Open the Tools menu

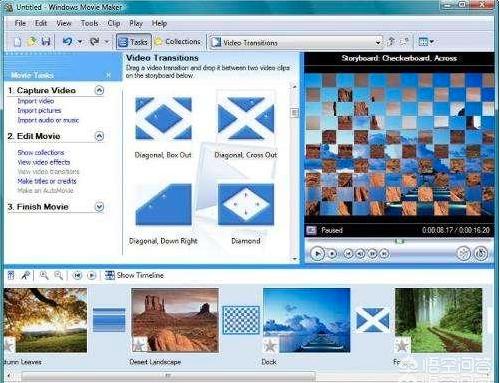[89, 23]
